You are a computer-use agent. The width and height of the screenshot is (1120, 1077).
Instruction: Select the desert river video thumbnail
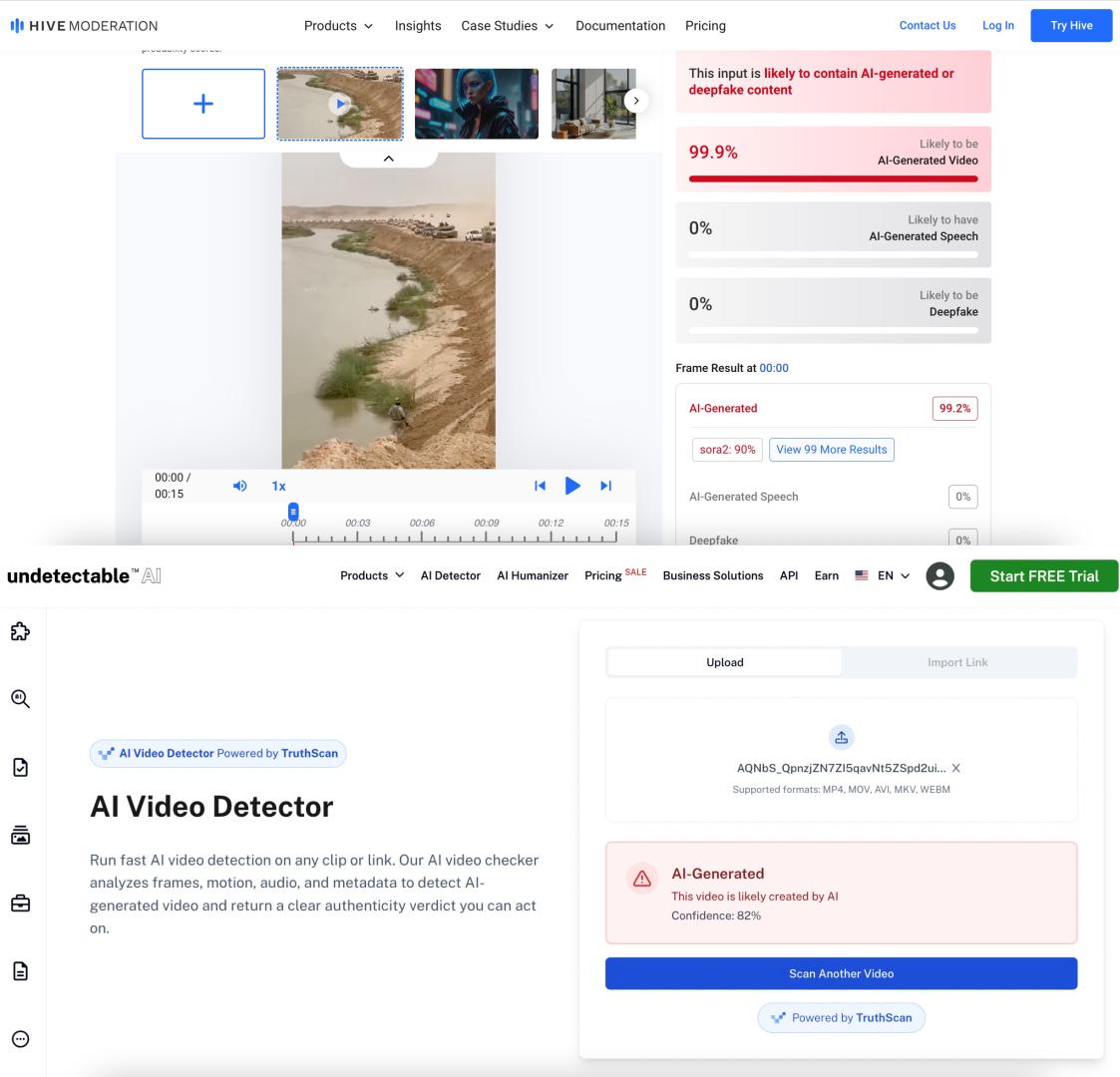click(339, 104)
